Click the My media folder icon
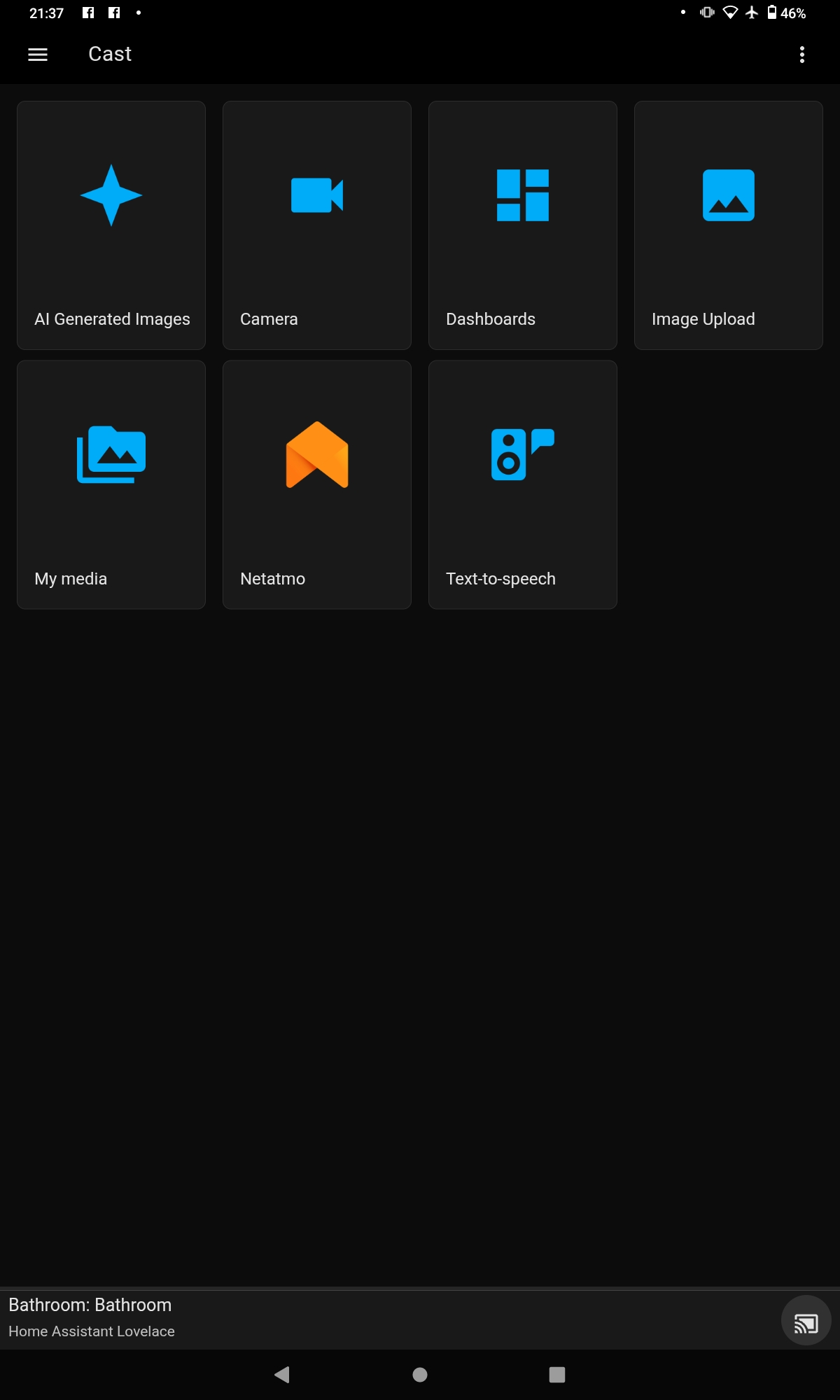The image size is (840, 1400). [111, 454]
